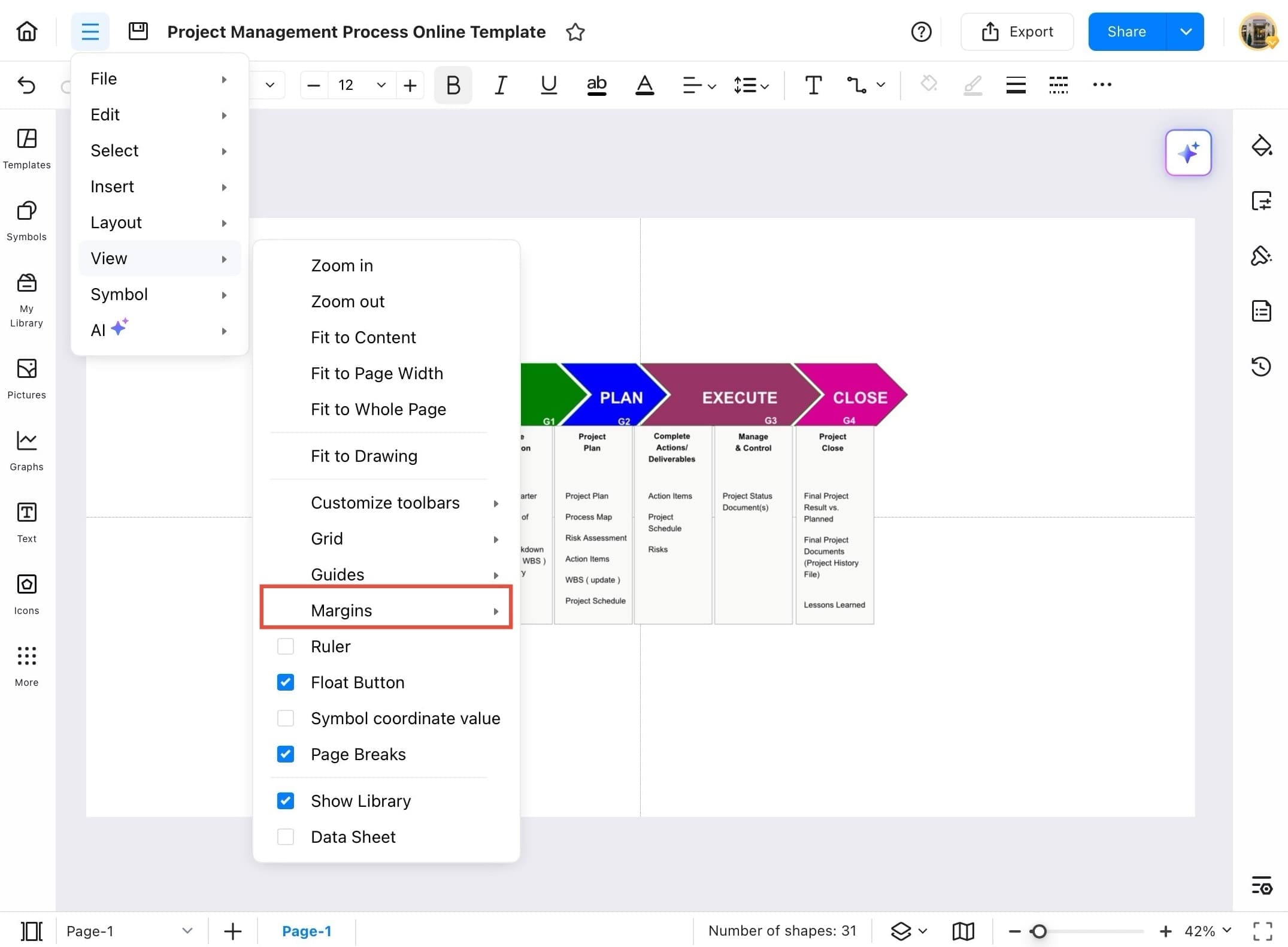
Task: Select the connector line tool
Action: pyautogui.click(x=857, y=85)
